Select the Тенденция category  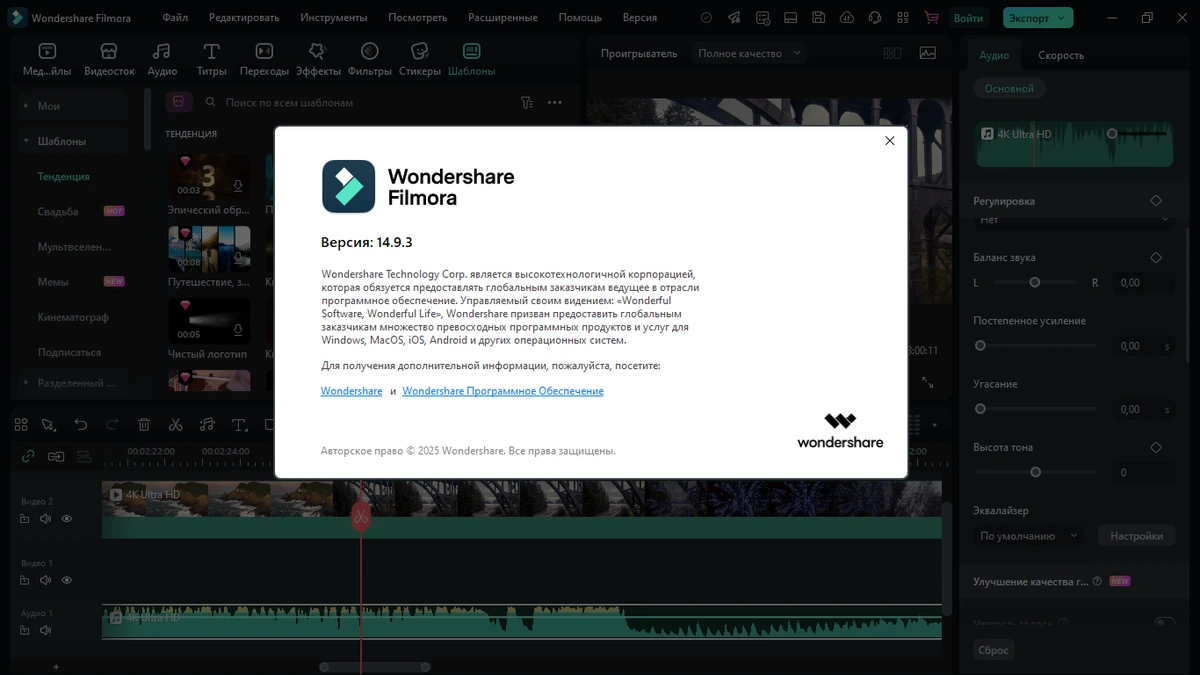pos(64,176)
